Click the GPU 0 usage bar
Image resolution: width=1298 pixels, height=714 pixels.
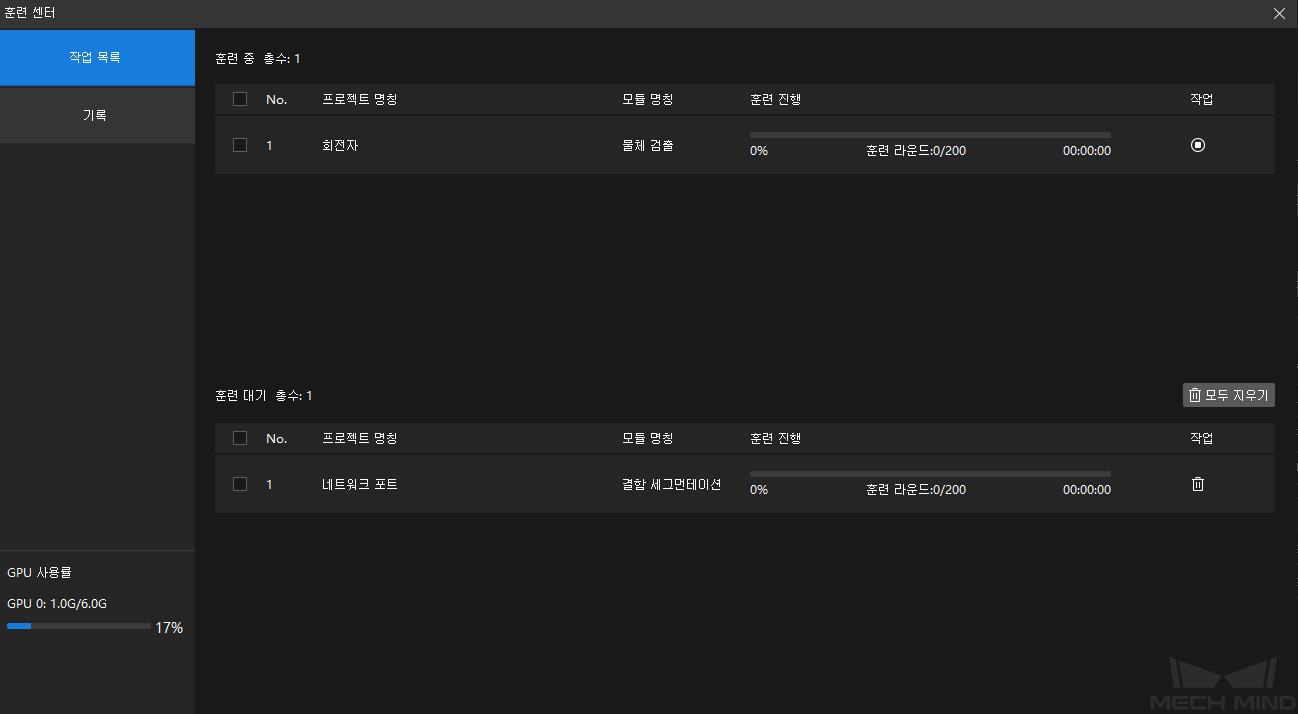79,626
